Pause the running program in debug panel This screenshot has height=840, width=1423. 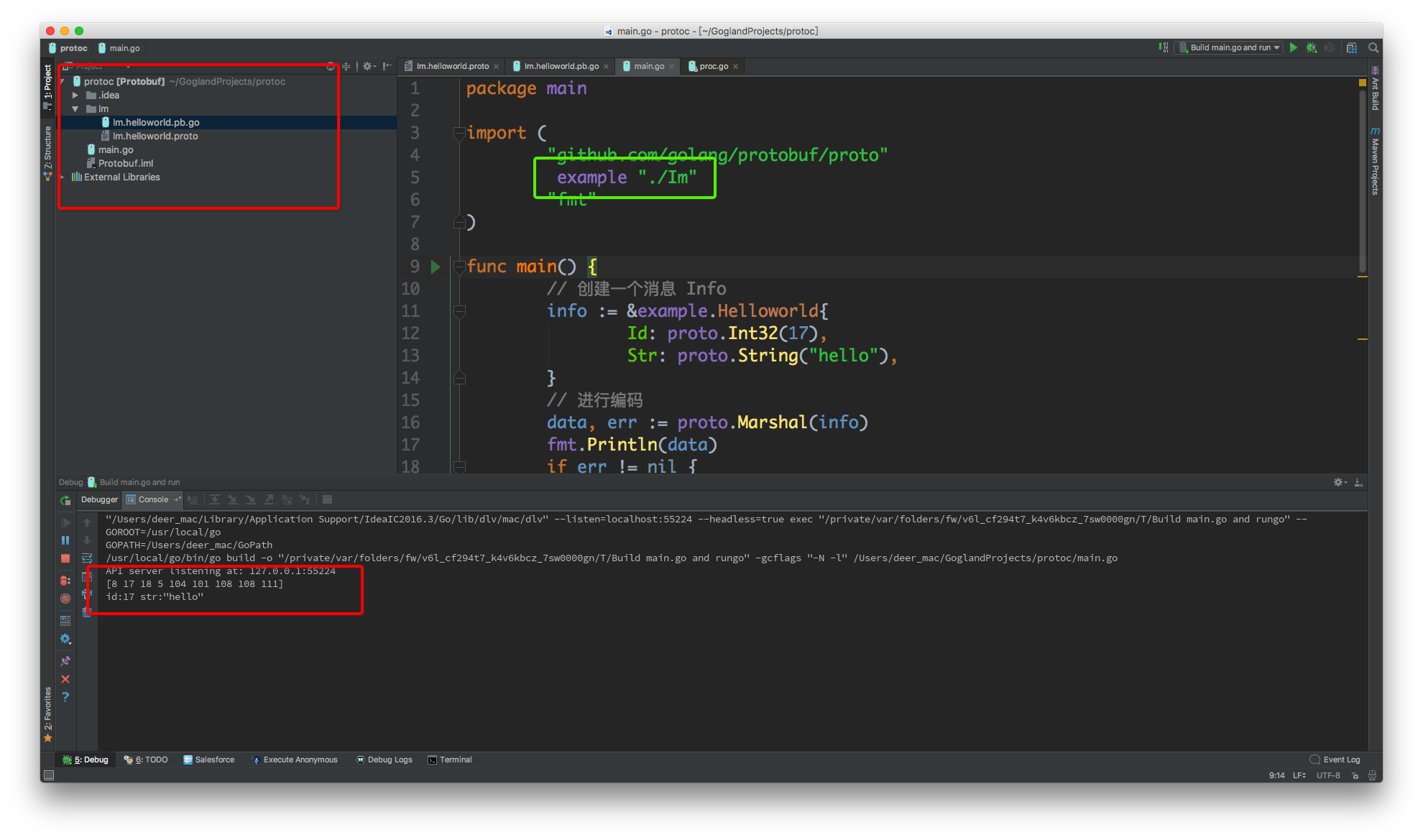point(65,540)
